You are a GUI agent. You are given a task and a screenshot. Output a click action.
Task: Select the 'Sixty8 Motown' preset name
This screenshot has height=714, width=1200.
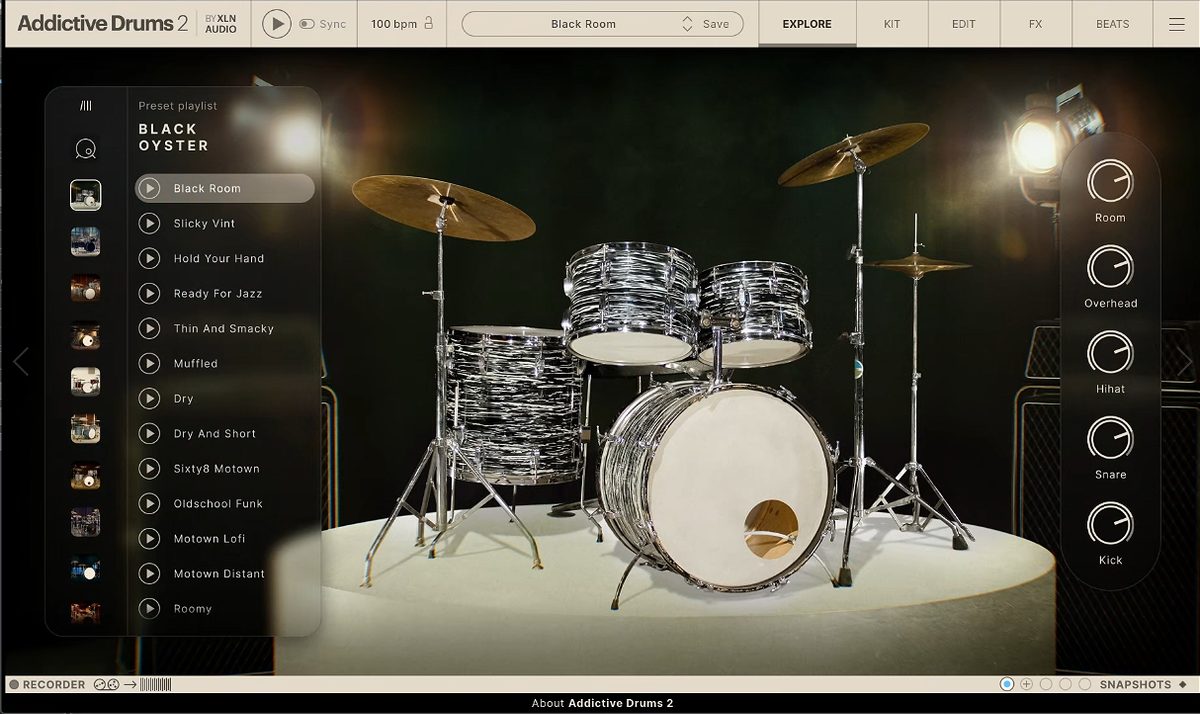tap(217, 469)
